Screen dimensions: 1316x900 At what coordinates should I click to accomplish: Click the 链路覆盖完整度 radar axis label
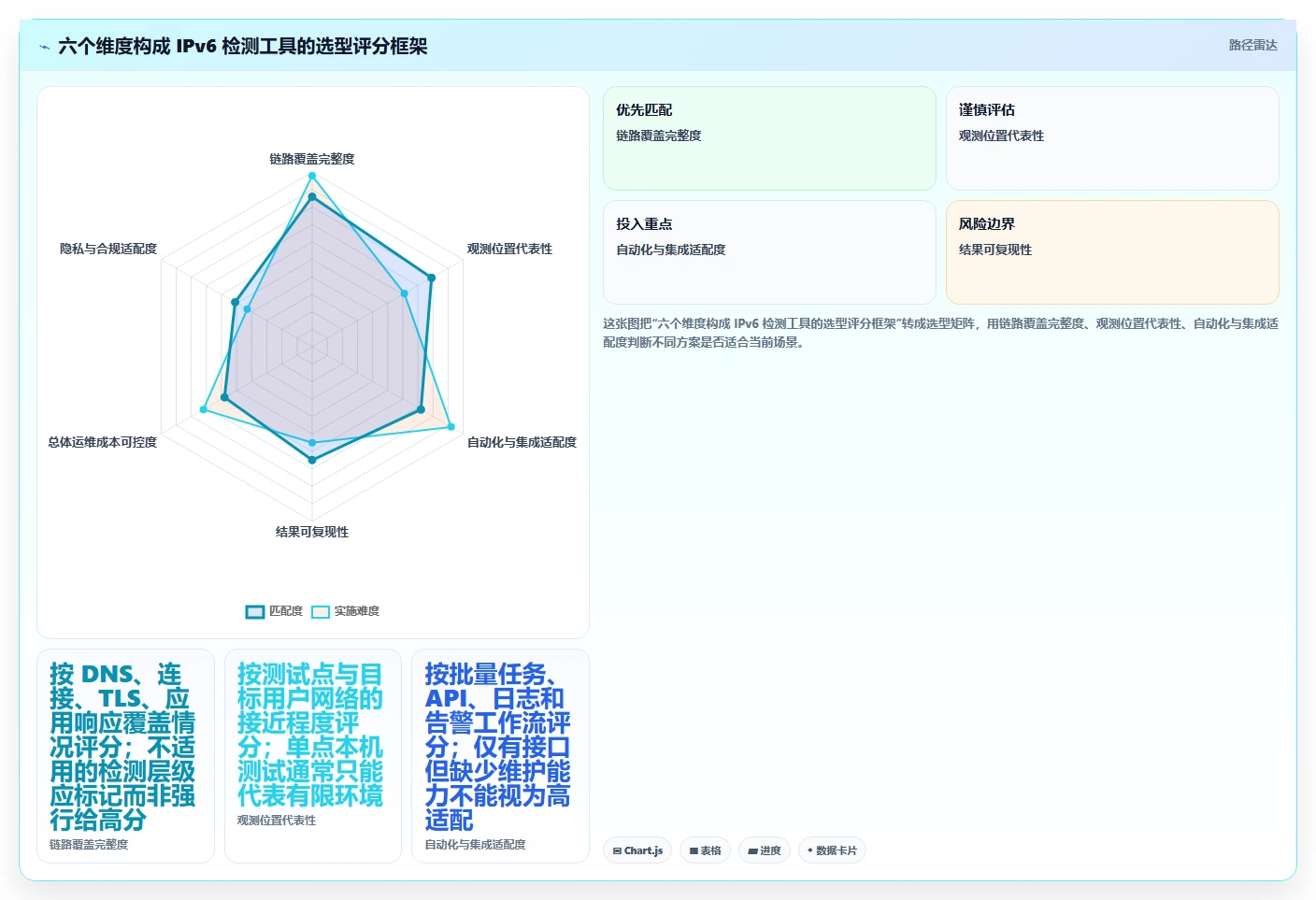[312, 159]
